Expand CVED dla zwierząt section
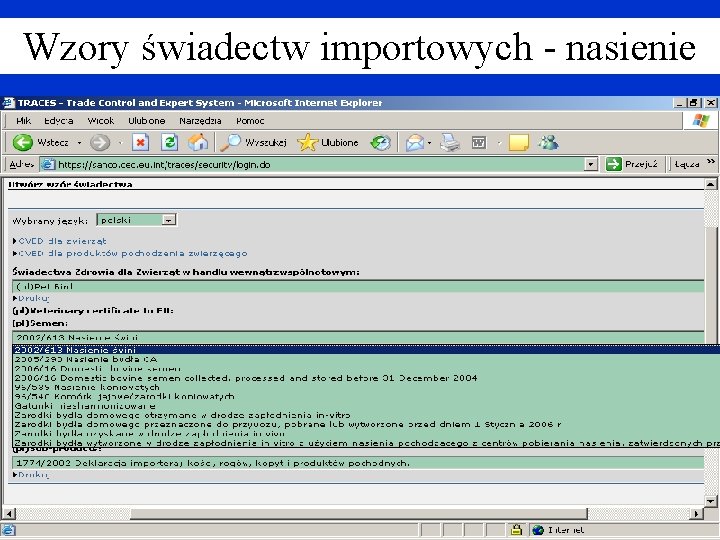Screen dimensions: 720x540 point(60,241)
